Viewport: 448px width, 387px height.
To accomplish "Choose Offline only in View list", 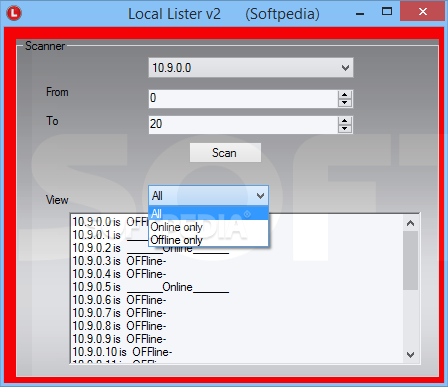I will 208,240.
